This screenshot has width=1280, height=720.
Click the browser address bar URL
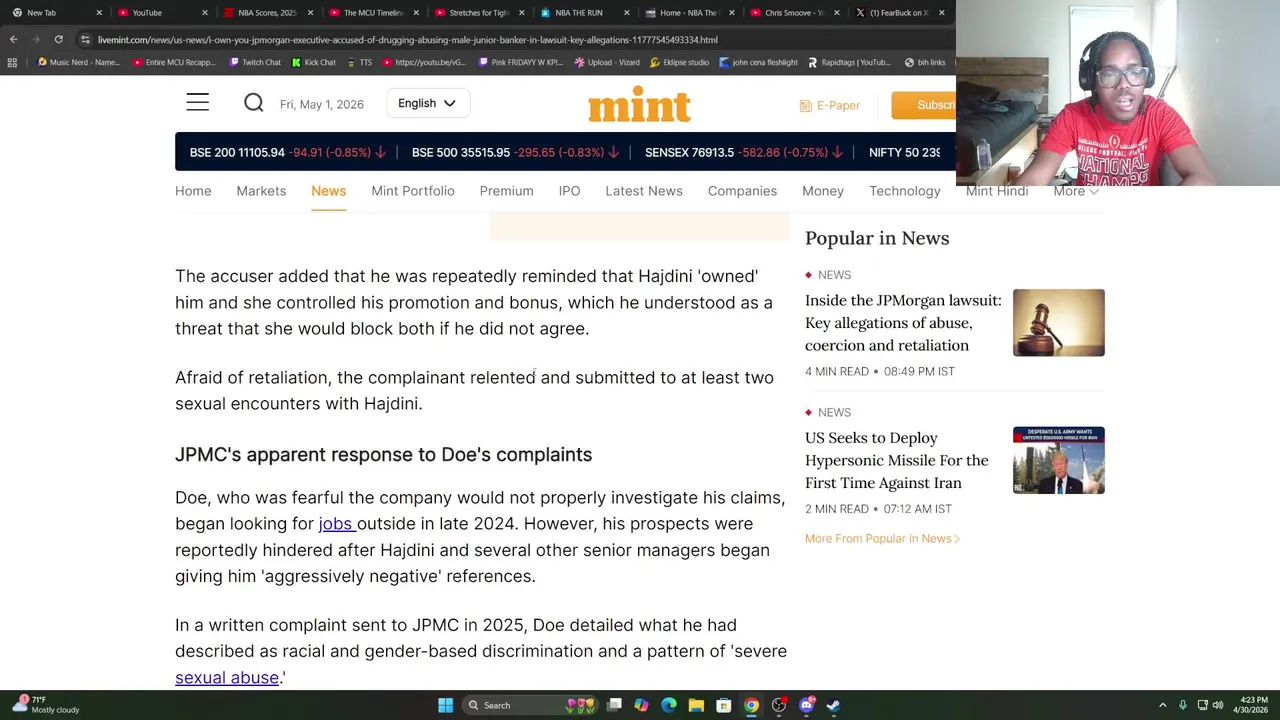[408, 39]
